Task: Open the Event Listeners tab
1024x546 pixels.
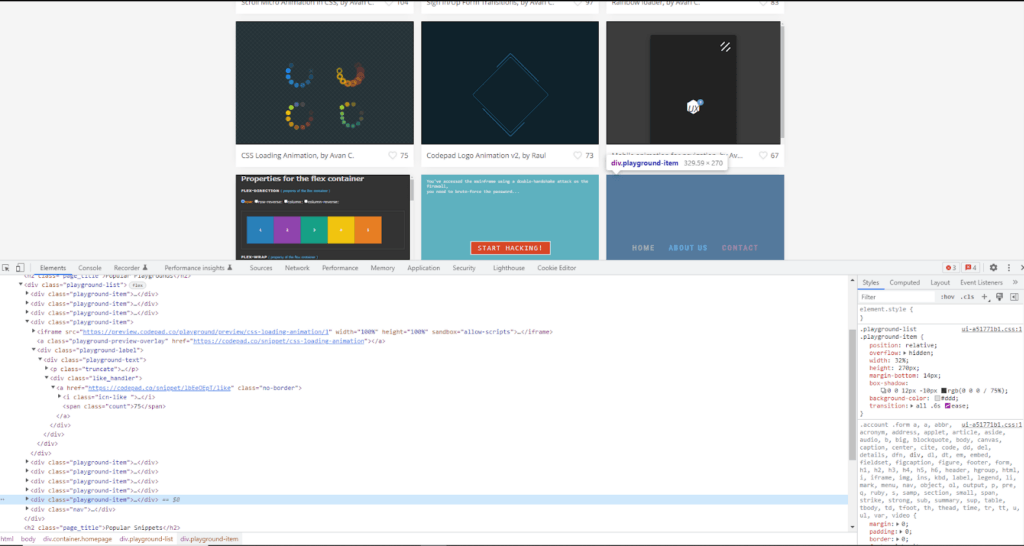Action: coord(981,282)
